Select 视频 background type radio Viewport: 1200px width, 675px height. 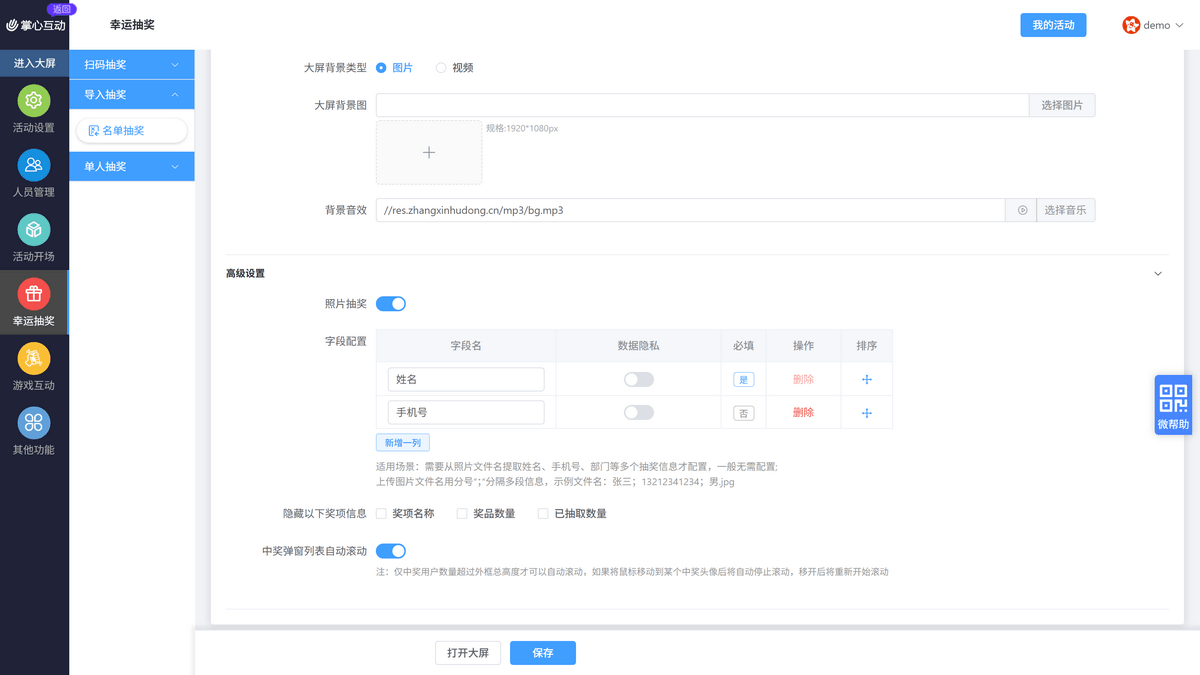(441, 68)
